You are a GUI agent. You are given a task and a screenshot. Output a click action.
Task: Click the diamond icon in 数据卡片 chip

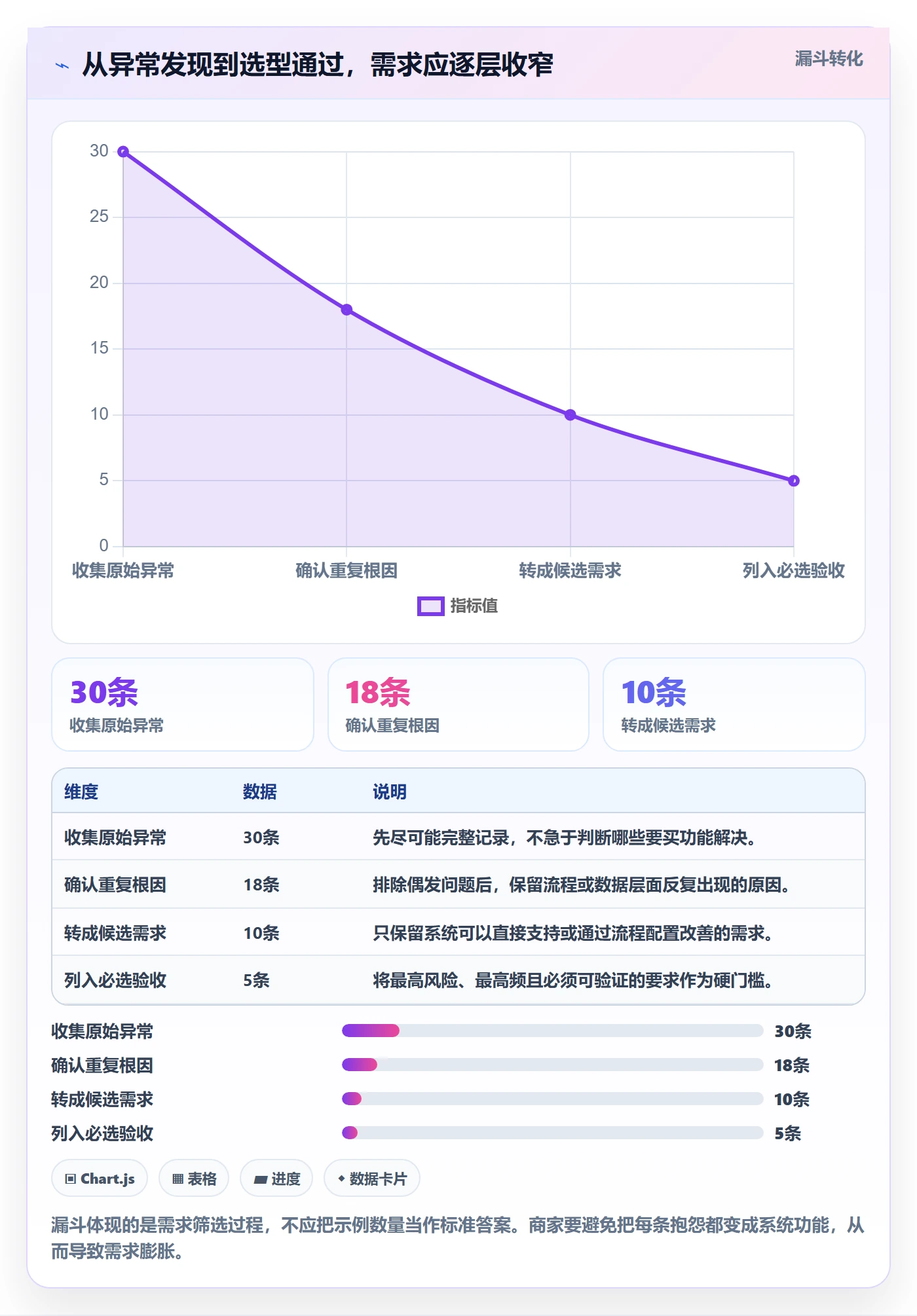click(341, 1179)
